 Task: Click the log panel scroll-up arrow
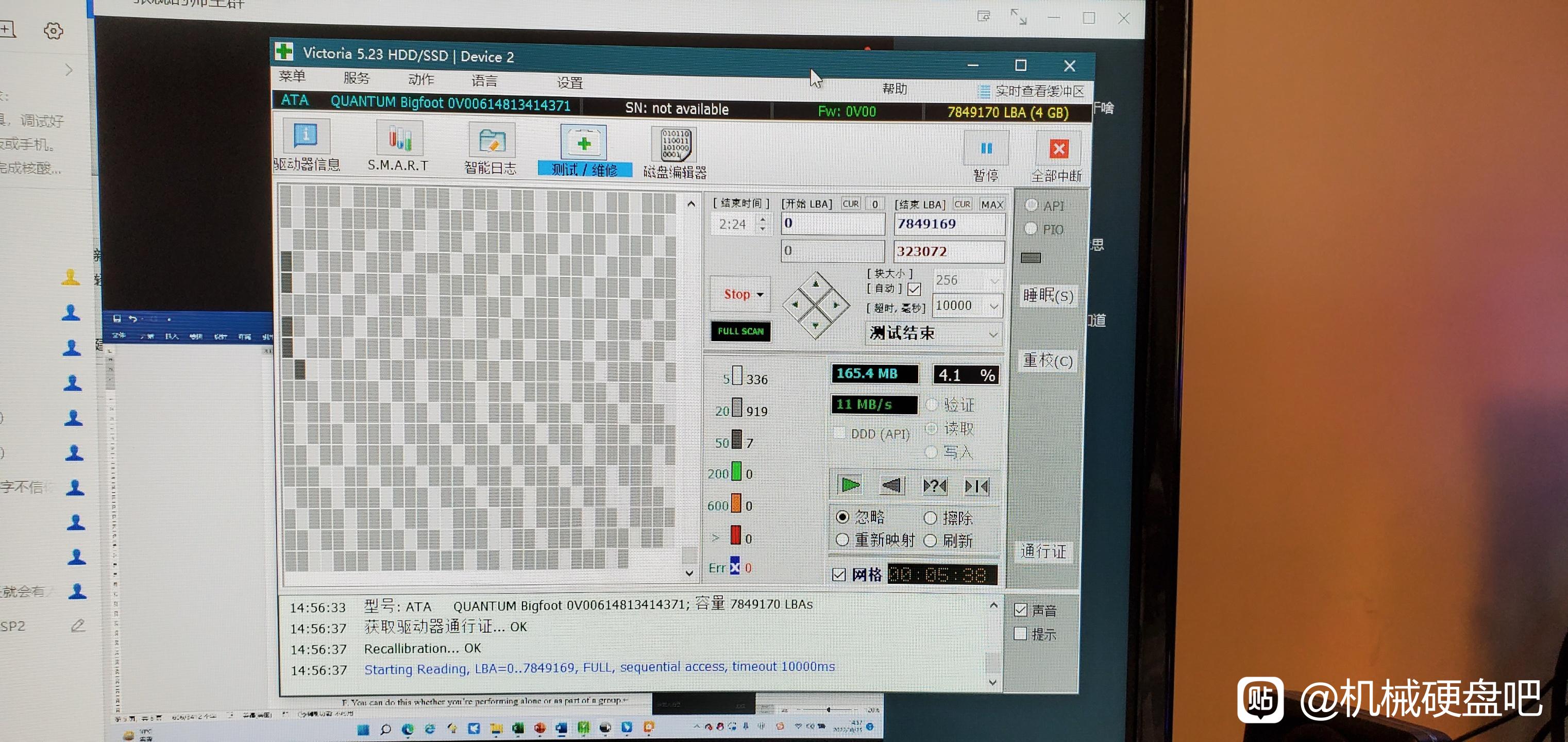pyautogui.click(x=993, y=605)
